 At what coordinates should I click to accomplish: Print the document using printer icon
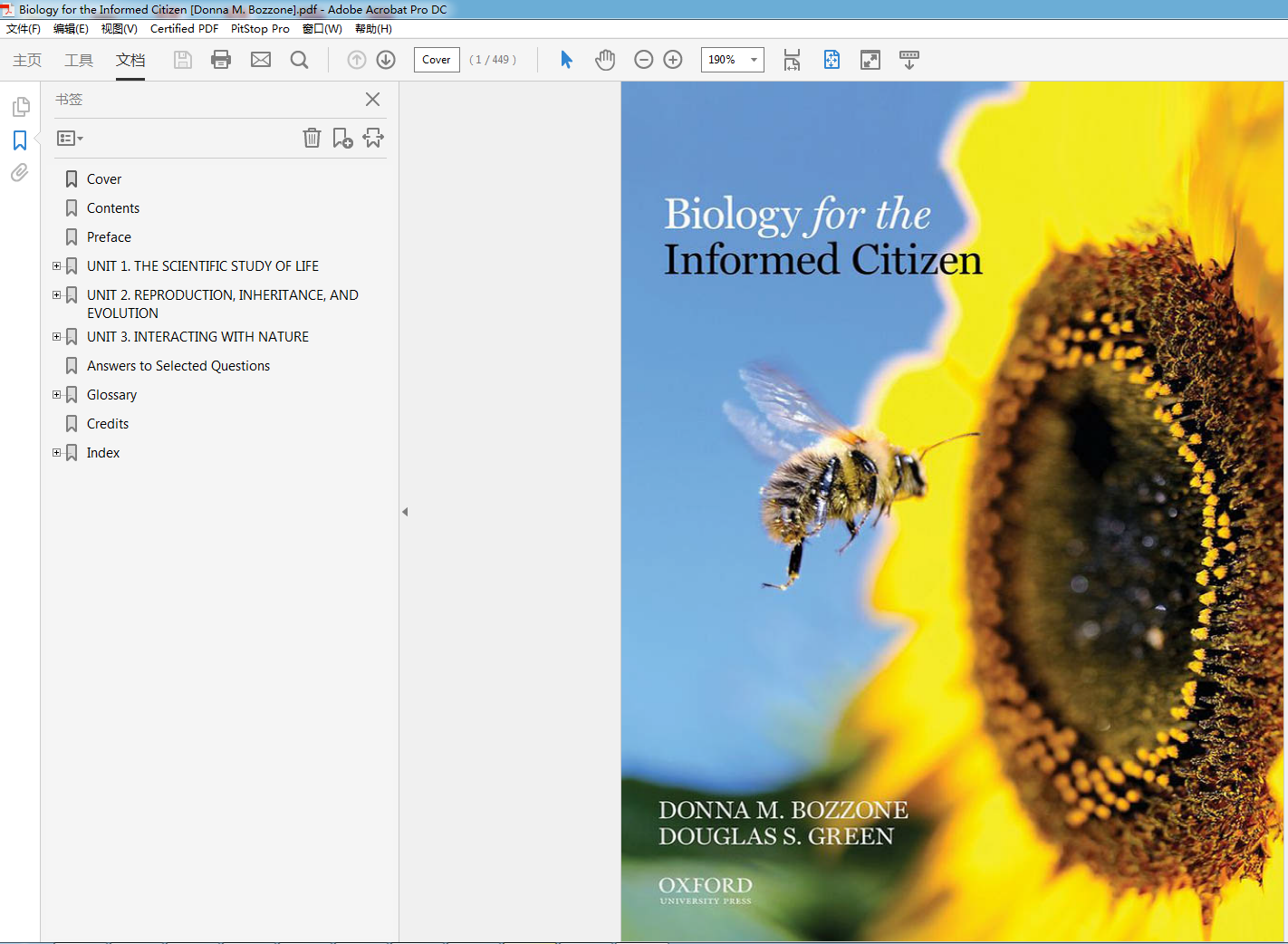[x=221, y=60]
